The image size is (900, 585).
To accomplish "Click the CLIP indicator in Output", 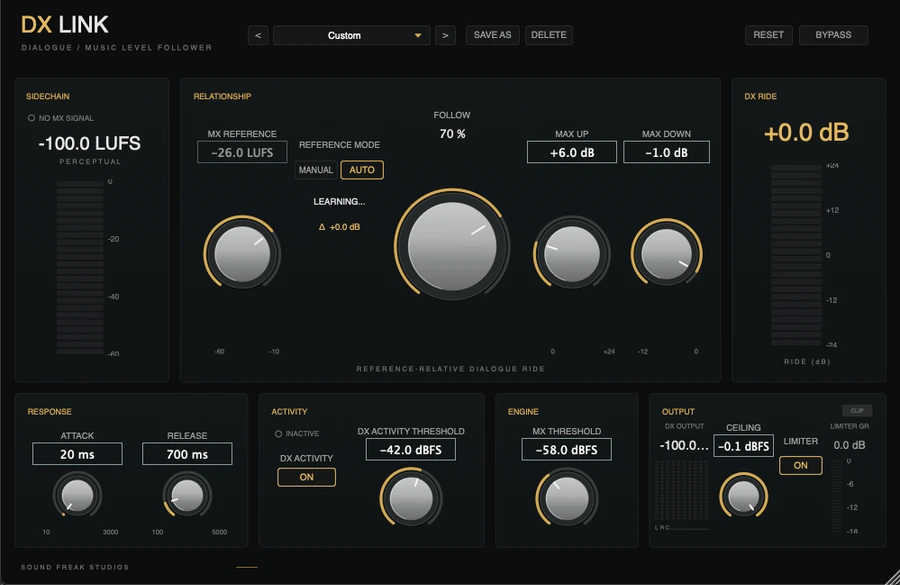I will coord(857,410).
